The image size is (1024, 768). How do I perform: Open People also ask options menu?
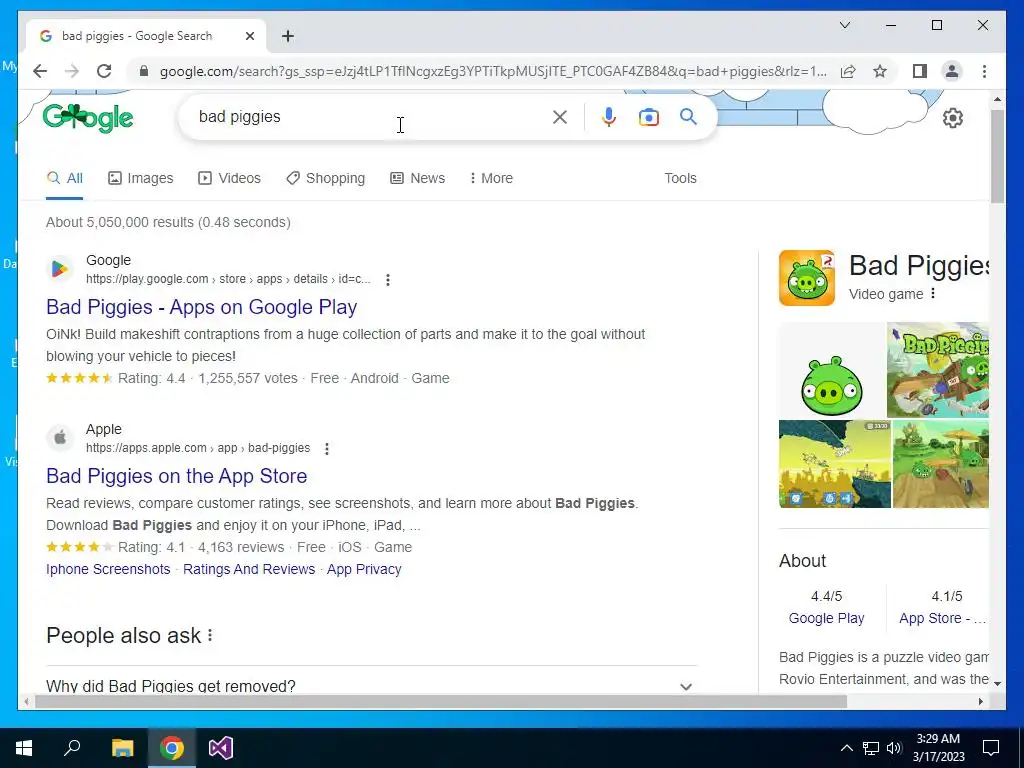click(210, 635)
